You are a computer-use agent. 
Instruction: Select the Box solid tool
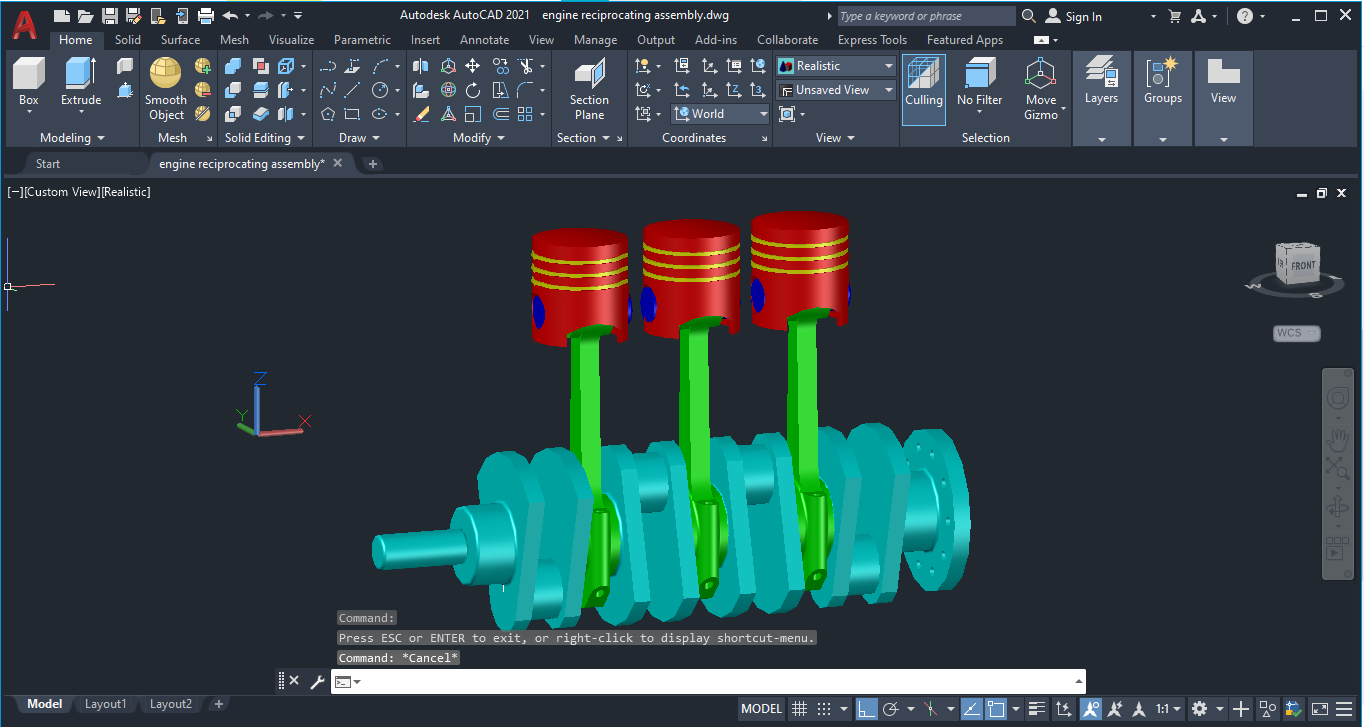pyautogui.click(x=29, y=82)
